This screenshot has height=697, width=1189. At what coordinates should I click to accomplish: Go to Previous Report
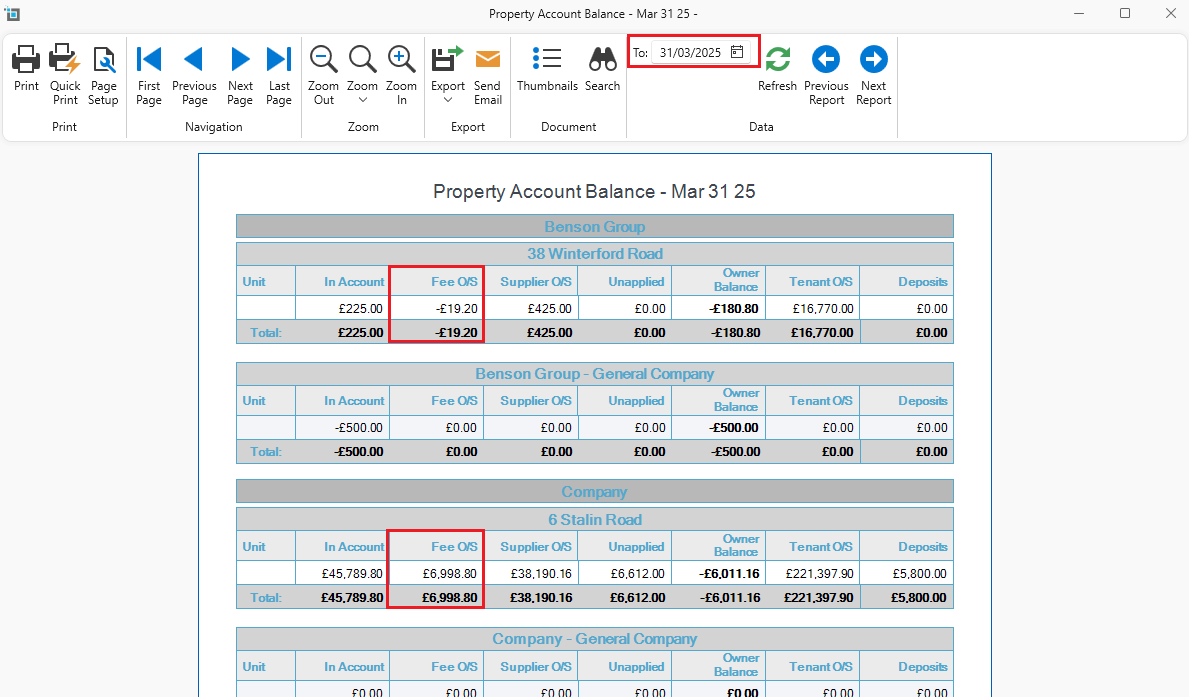(x=826, y=60)
